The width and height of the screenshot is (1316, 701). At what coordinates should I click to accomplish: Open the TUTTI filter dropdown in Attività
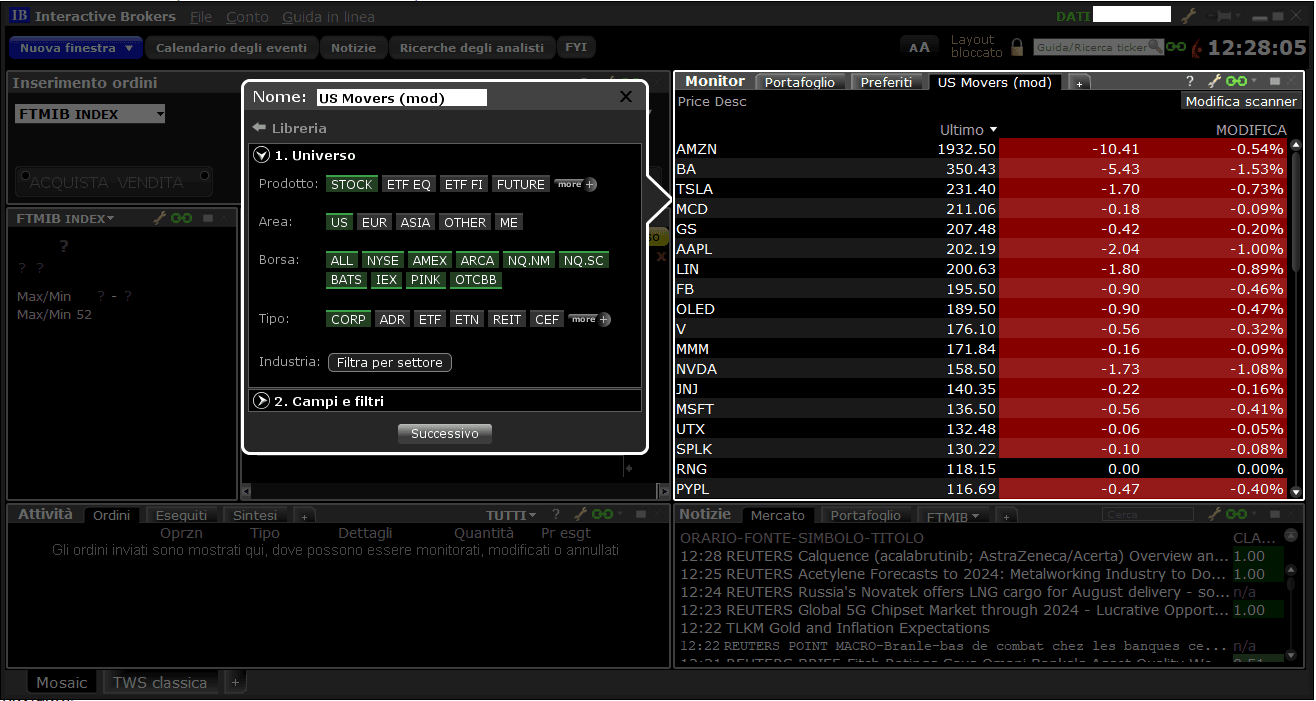(511, 515)
